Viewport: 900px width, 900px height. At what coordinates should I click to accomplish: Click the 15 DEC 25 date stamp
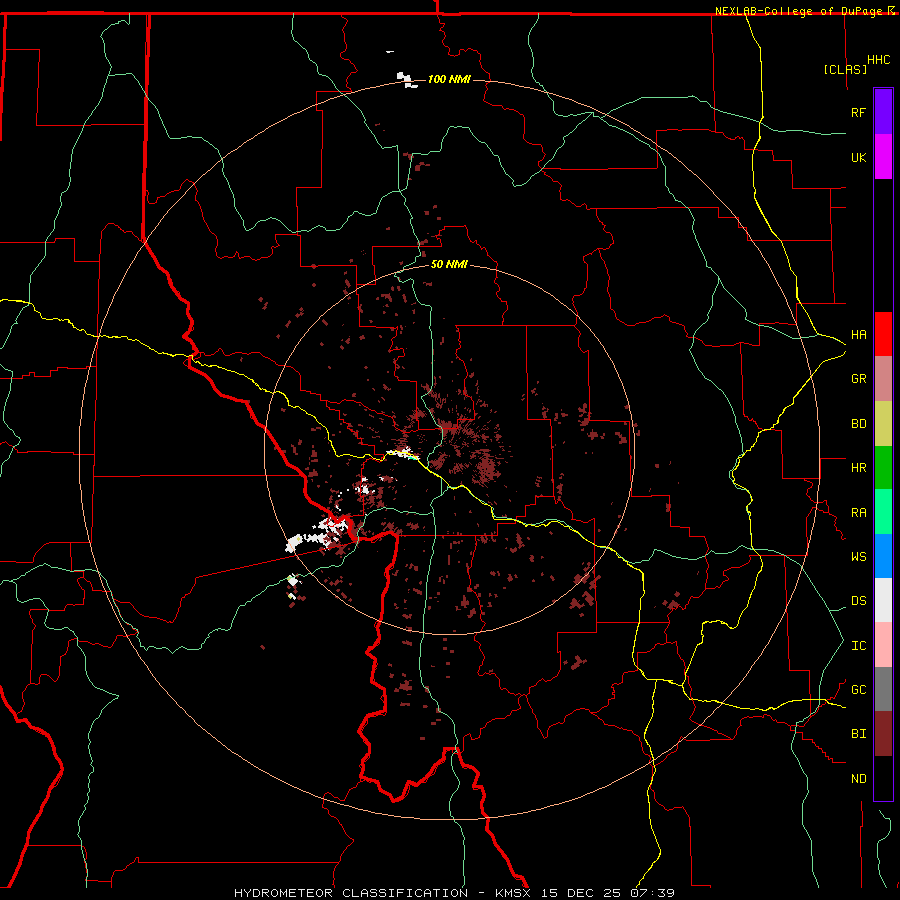pyautogui.click(x=581, y=893)
